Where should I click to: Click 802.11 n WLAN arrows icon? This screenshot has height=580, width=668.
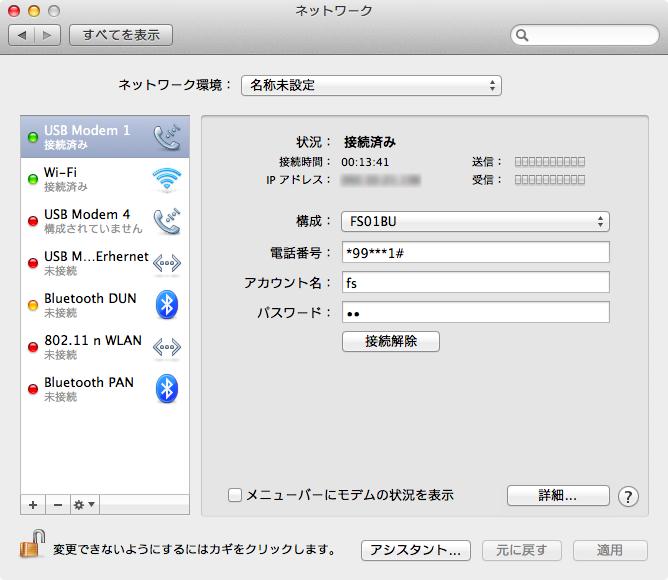(x=167, y=347)
